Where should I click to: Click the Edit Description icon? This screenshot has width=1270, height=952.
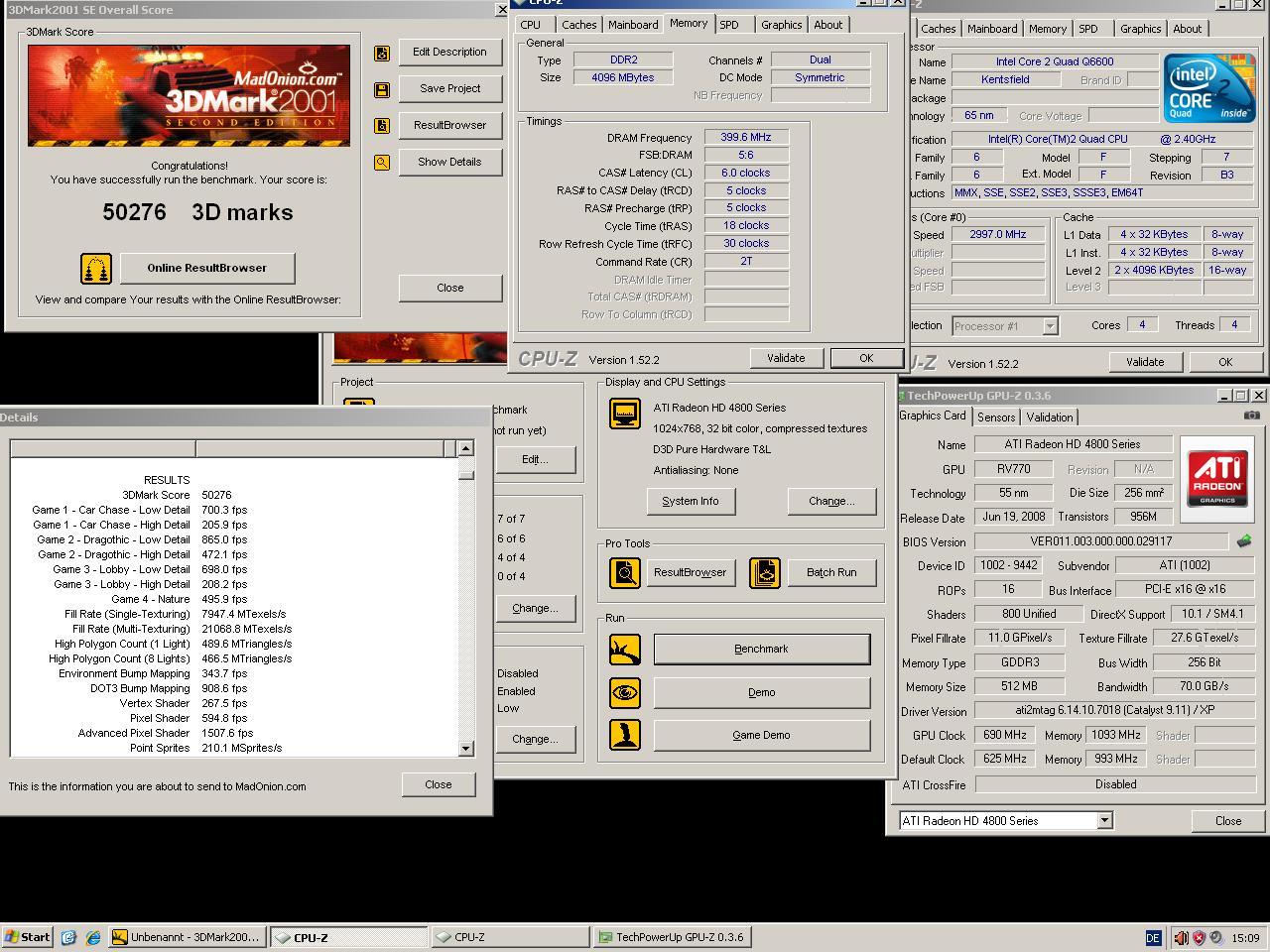[382, 53]
